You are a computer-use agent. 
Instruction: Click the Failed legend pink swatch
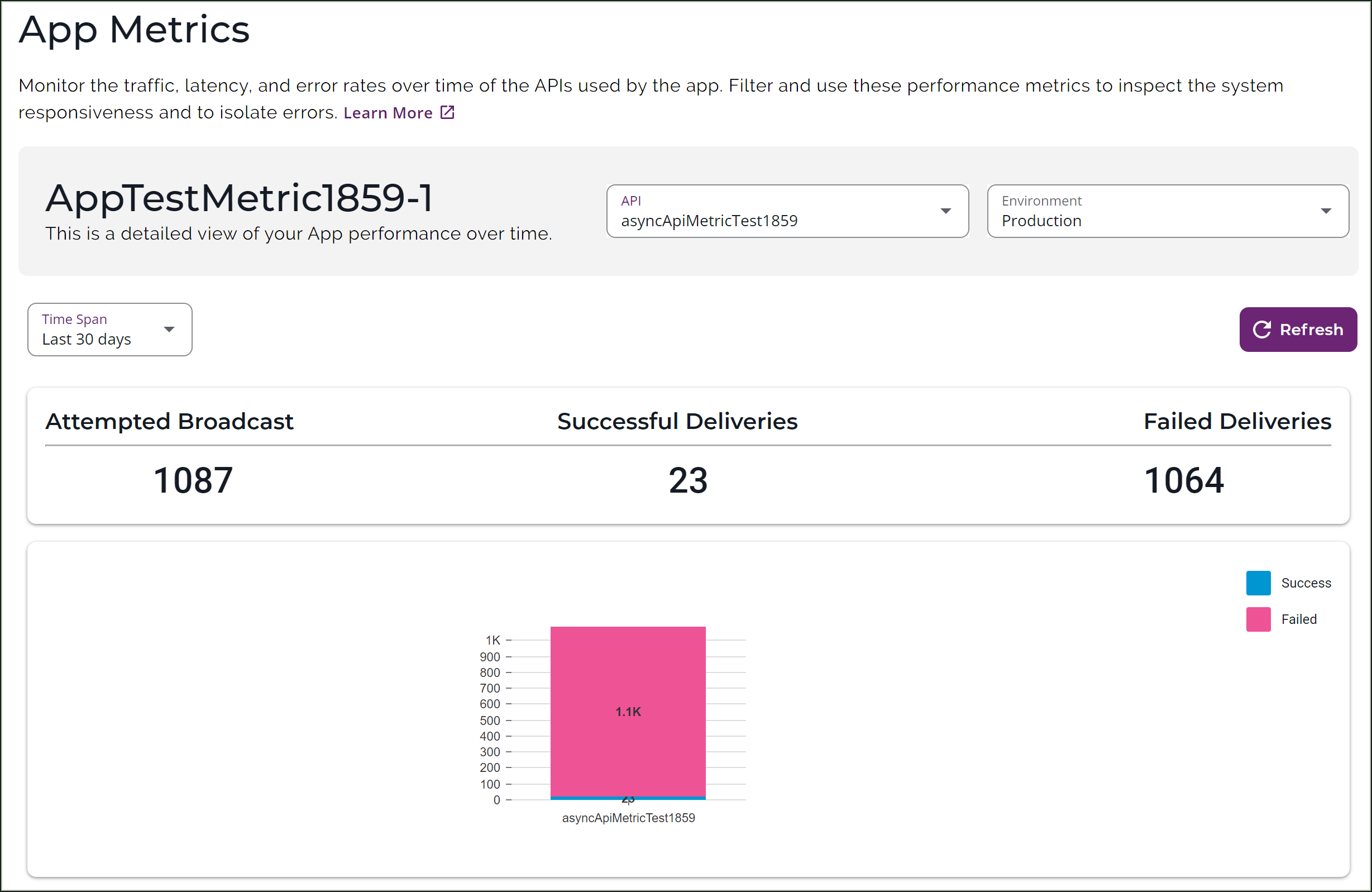tap(1258, 619)
